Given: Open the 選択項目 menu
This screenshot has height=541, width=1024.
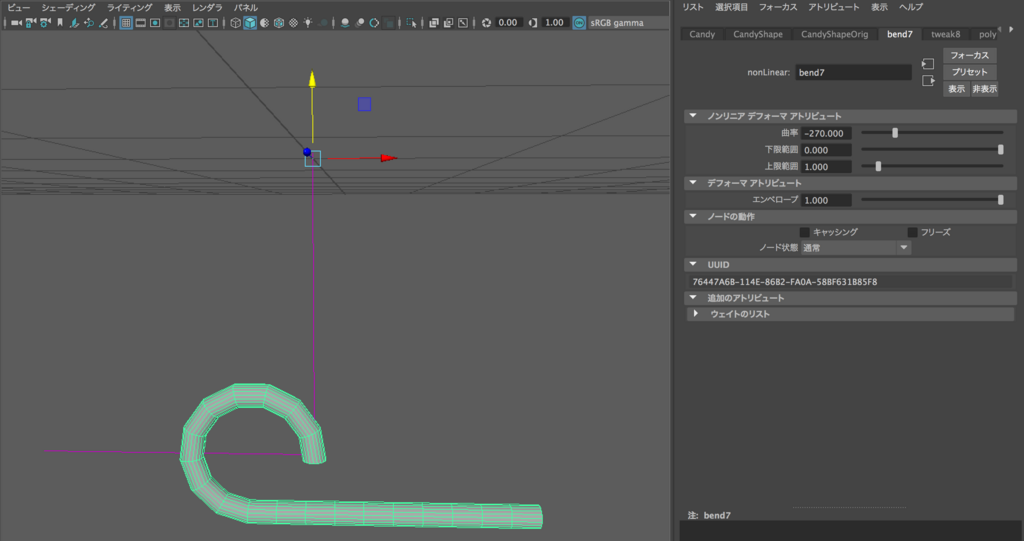Looking at the screenshot, I should coord(731,7).
